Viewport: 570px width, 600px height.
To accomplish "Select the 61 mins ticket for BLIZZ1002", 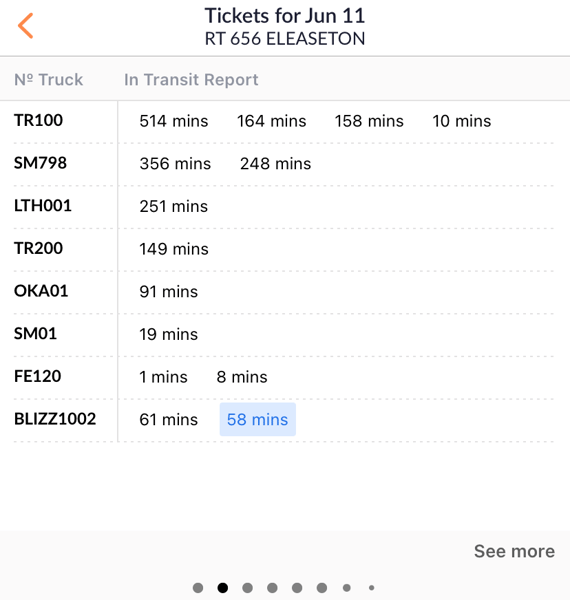I will pos(168,420).
